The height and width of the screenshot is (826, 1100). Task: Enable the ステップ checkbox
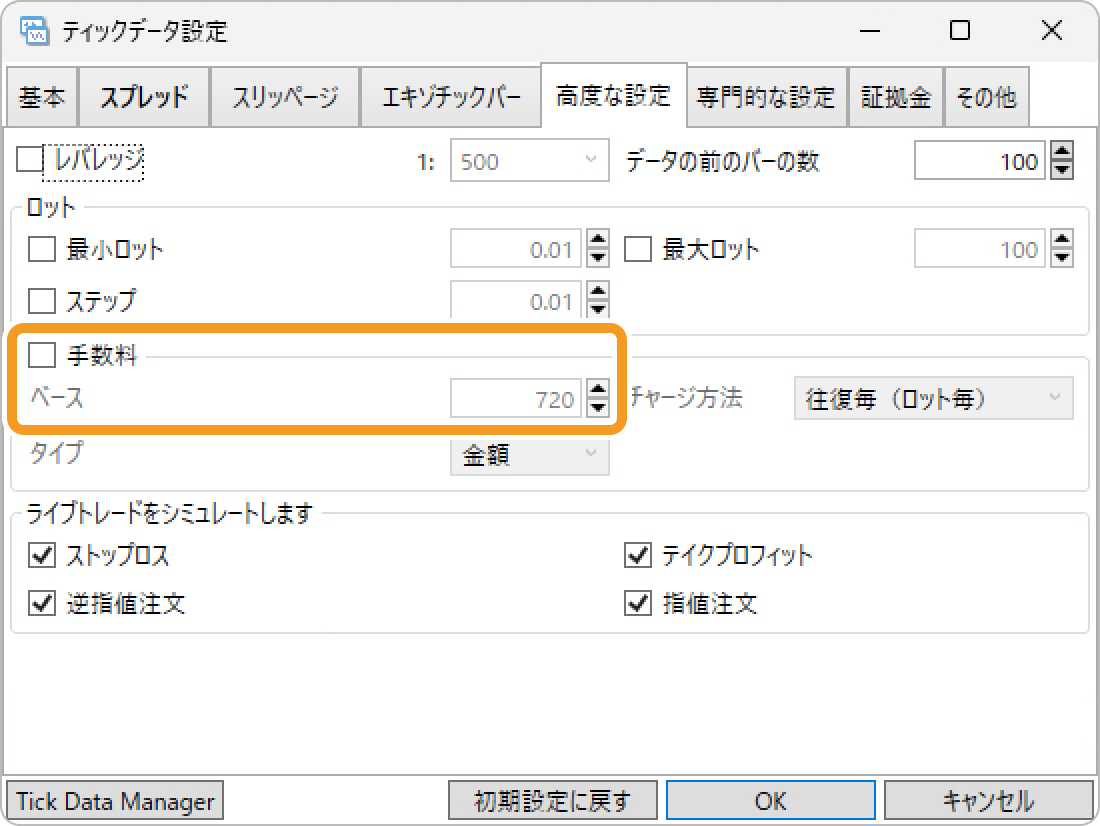pyautogui.click(x=41, y=300)
